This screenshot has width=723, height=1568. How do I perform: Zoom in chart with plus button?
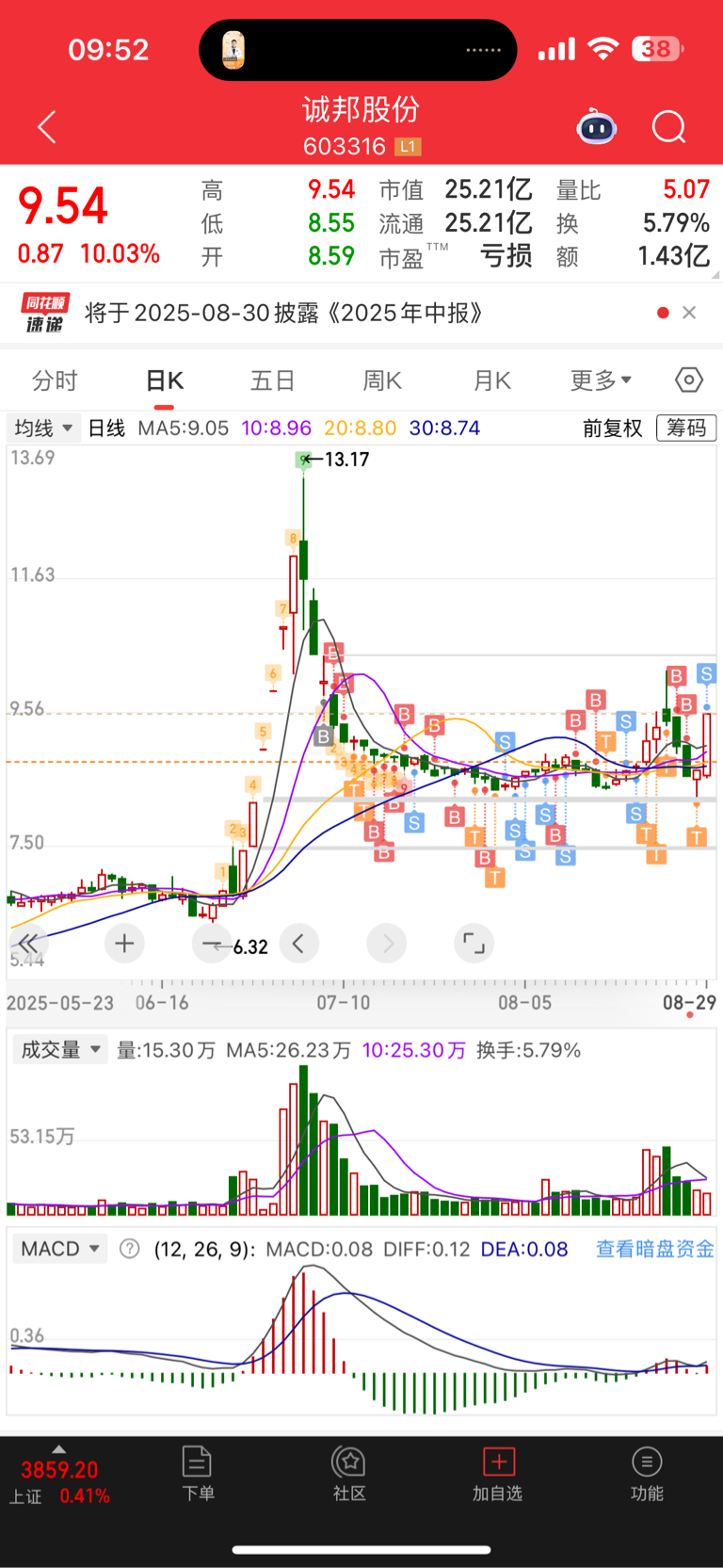[x=124, y=943]
